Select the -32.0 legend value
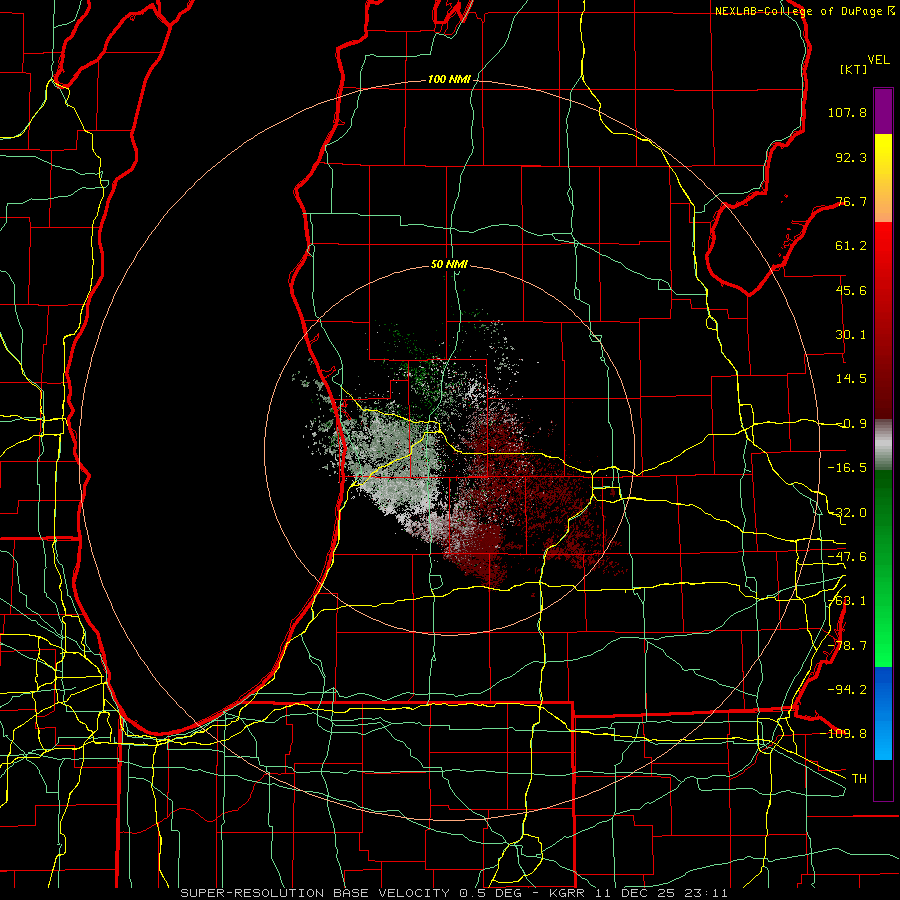 point(847,513)
